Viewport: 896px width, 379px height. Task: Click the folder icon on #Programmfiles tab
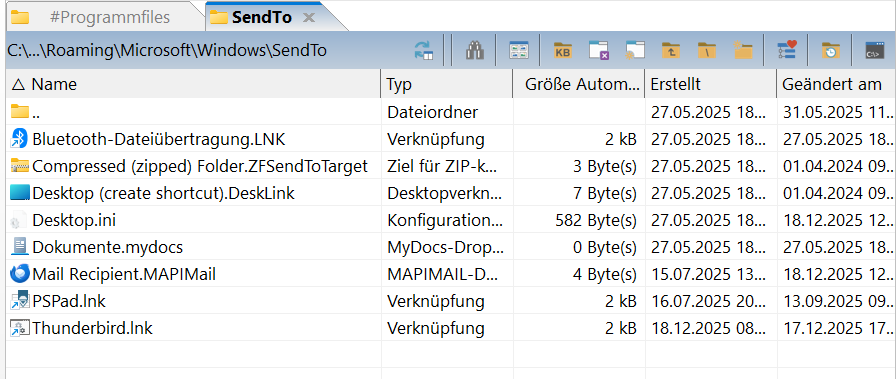(x=20, y=17)
